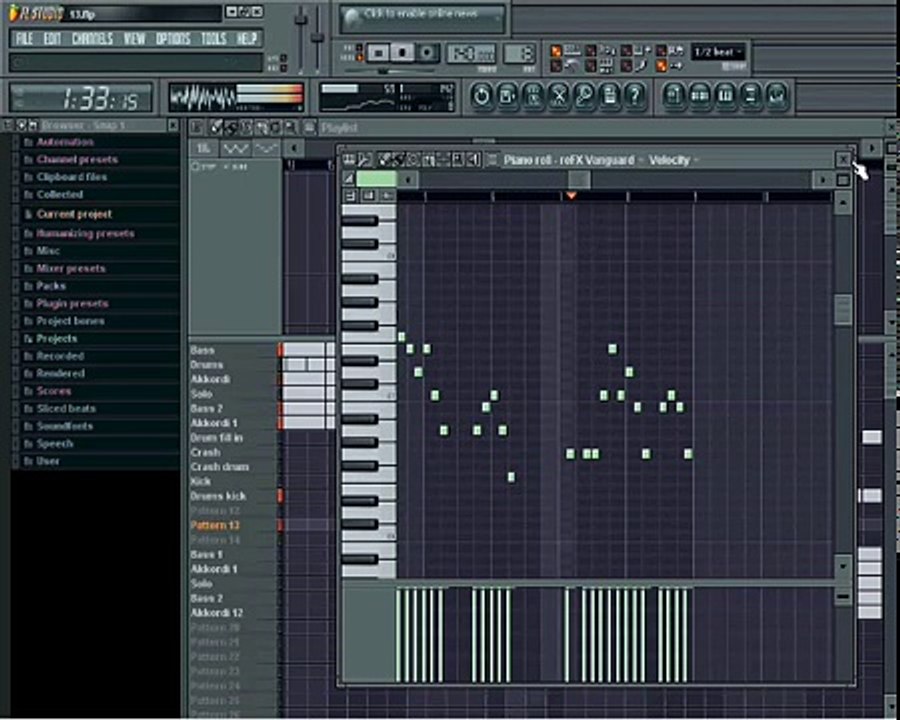Open the TOOLS menu
Screen dimensions: 900x720
click(214, 38)
